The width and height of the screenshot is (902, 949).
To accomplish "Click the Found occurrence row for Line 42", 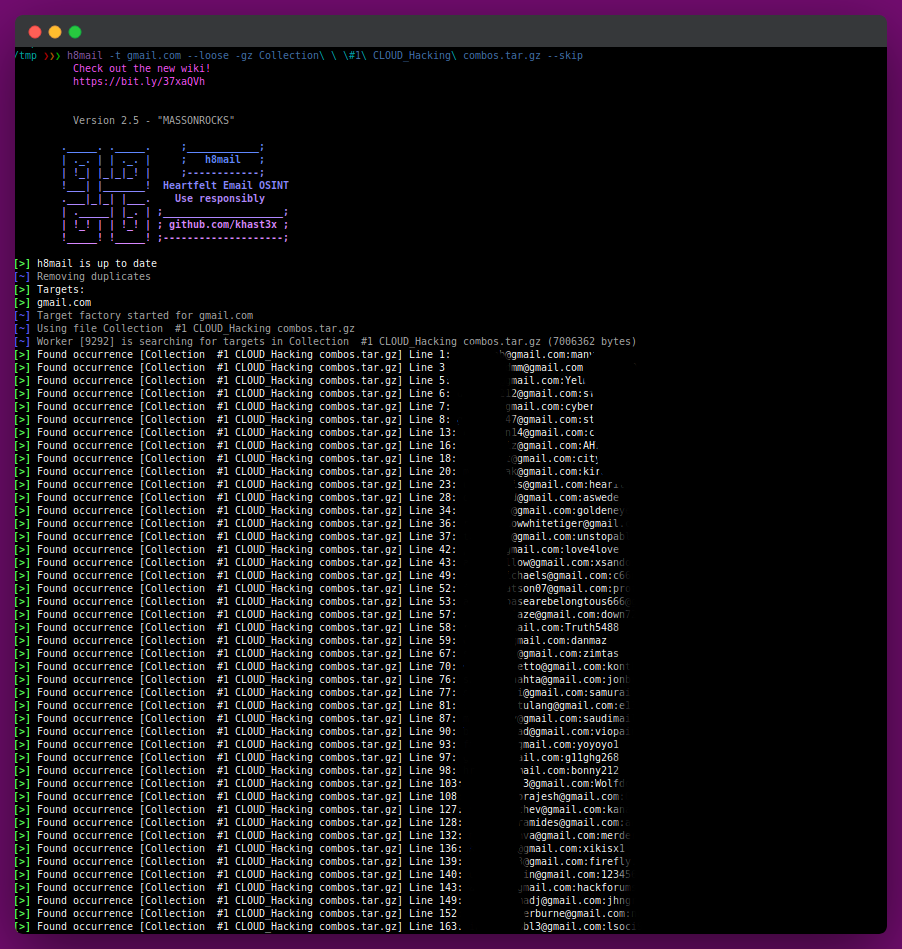I will tap(317, 550).
